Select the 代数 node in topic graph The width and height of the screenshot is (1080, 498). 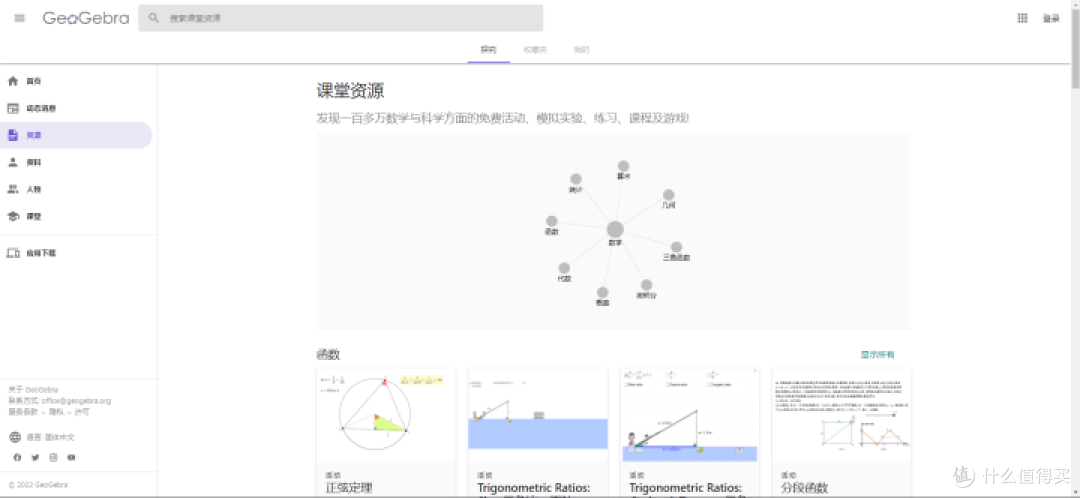tap(564, 268)
